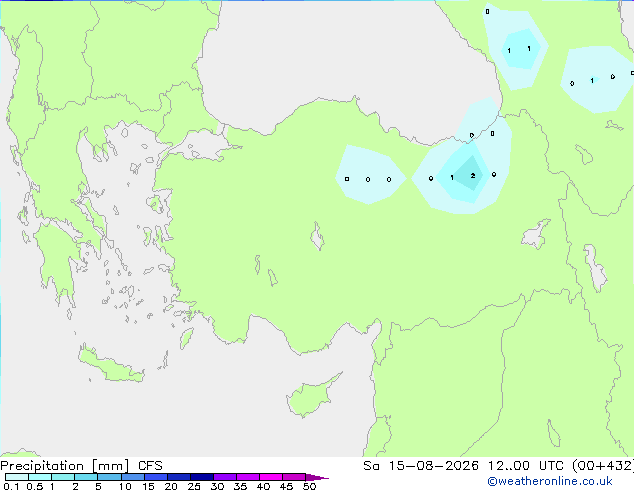The height and width of the screenshot is (490, 634).
Task: Click the 0.1 mm legend color swatch
Action: pyautogui.click(x=17, y=477)
